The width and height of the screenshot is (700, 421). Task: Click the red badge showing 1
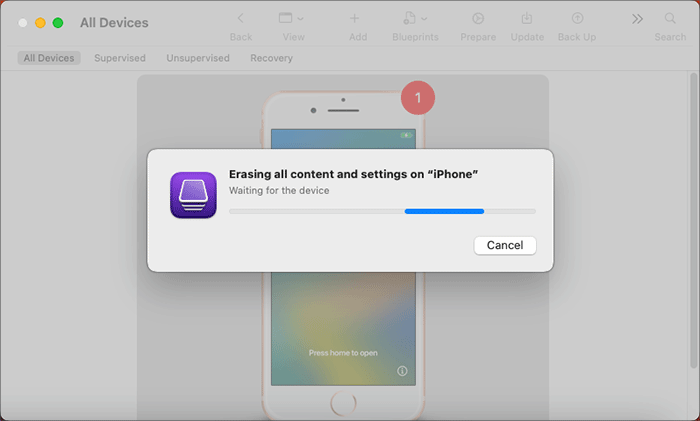tap(418, 98)
